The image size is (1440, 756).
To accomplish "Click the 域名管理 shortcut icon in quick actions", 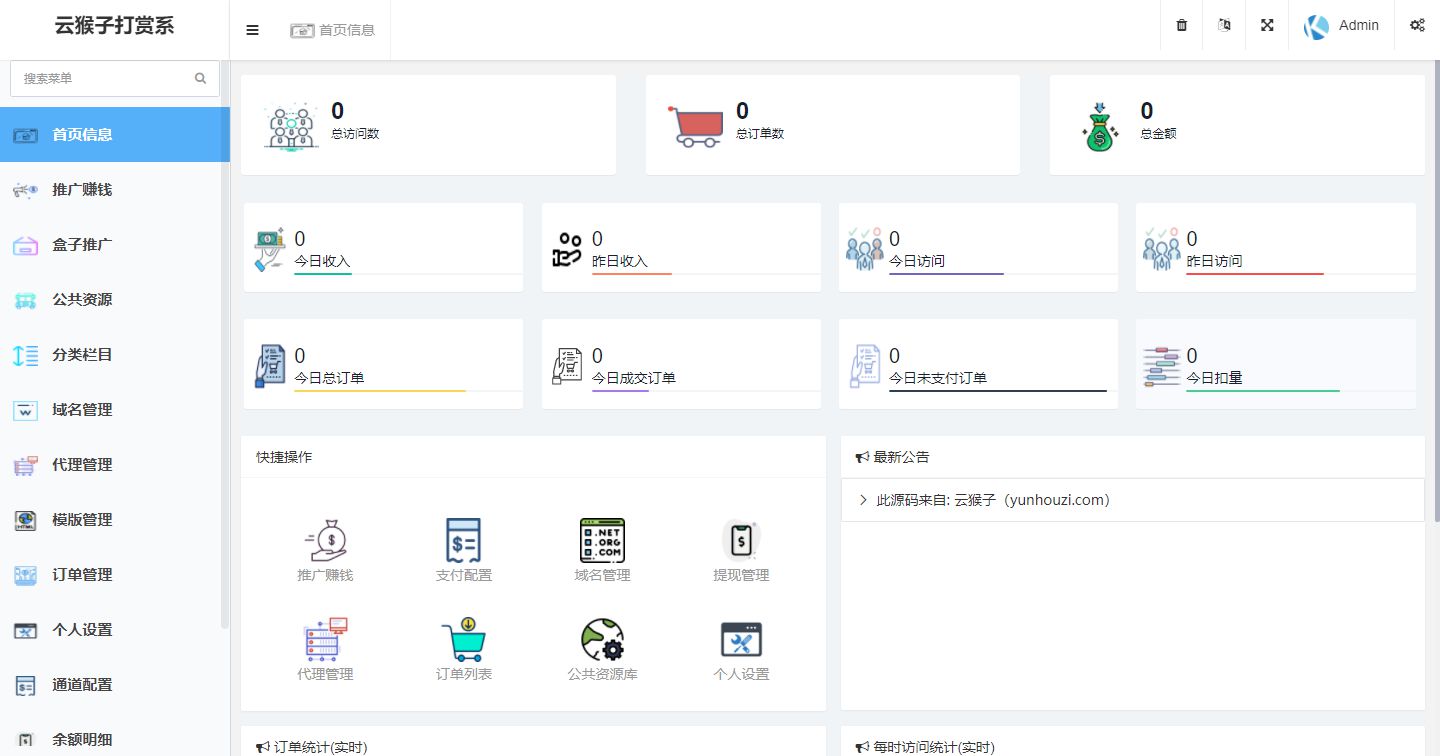I will [602, 541].
